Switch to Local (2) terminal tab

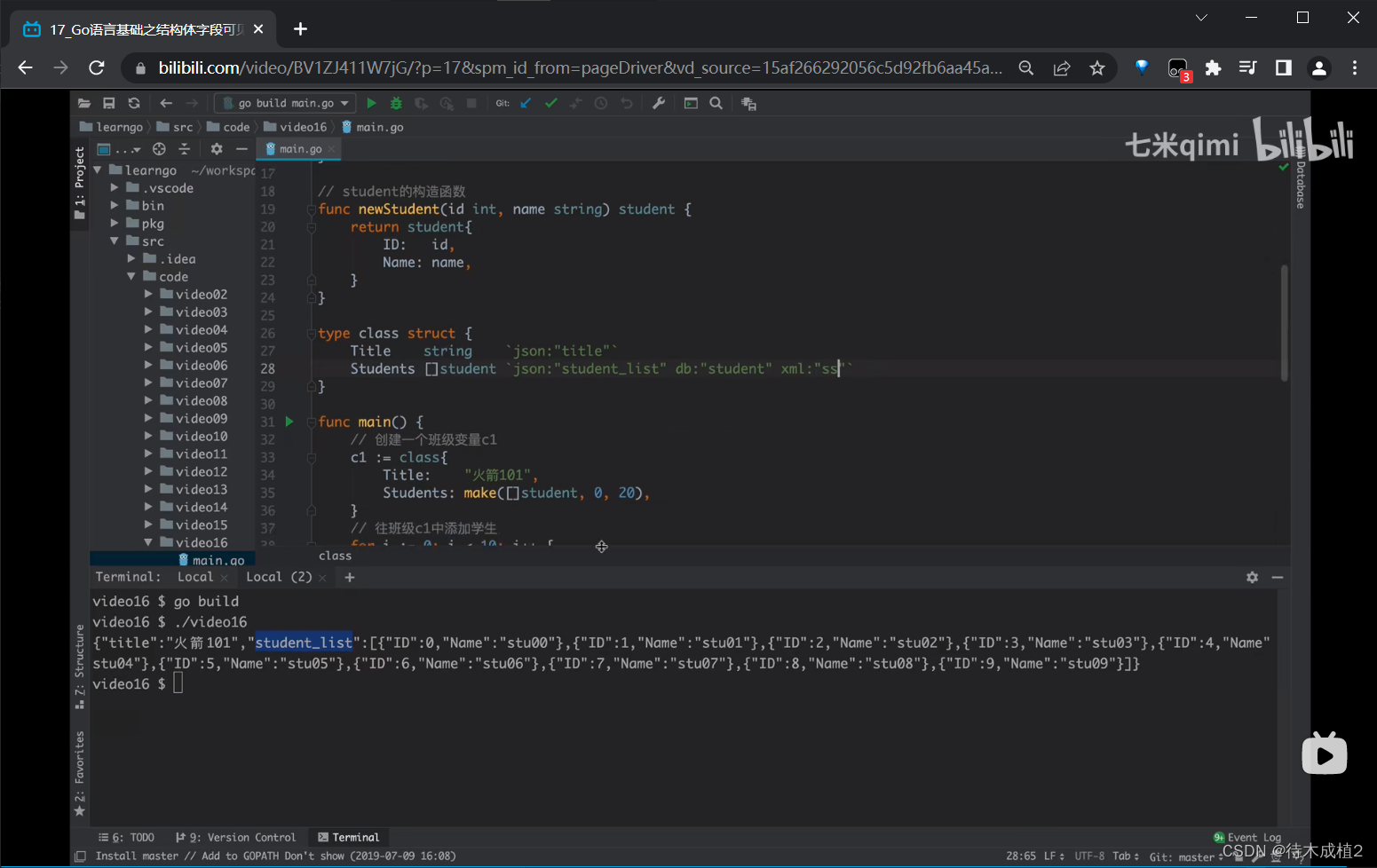click(x=279, y=577)
